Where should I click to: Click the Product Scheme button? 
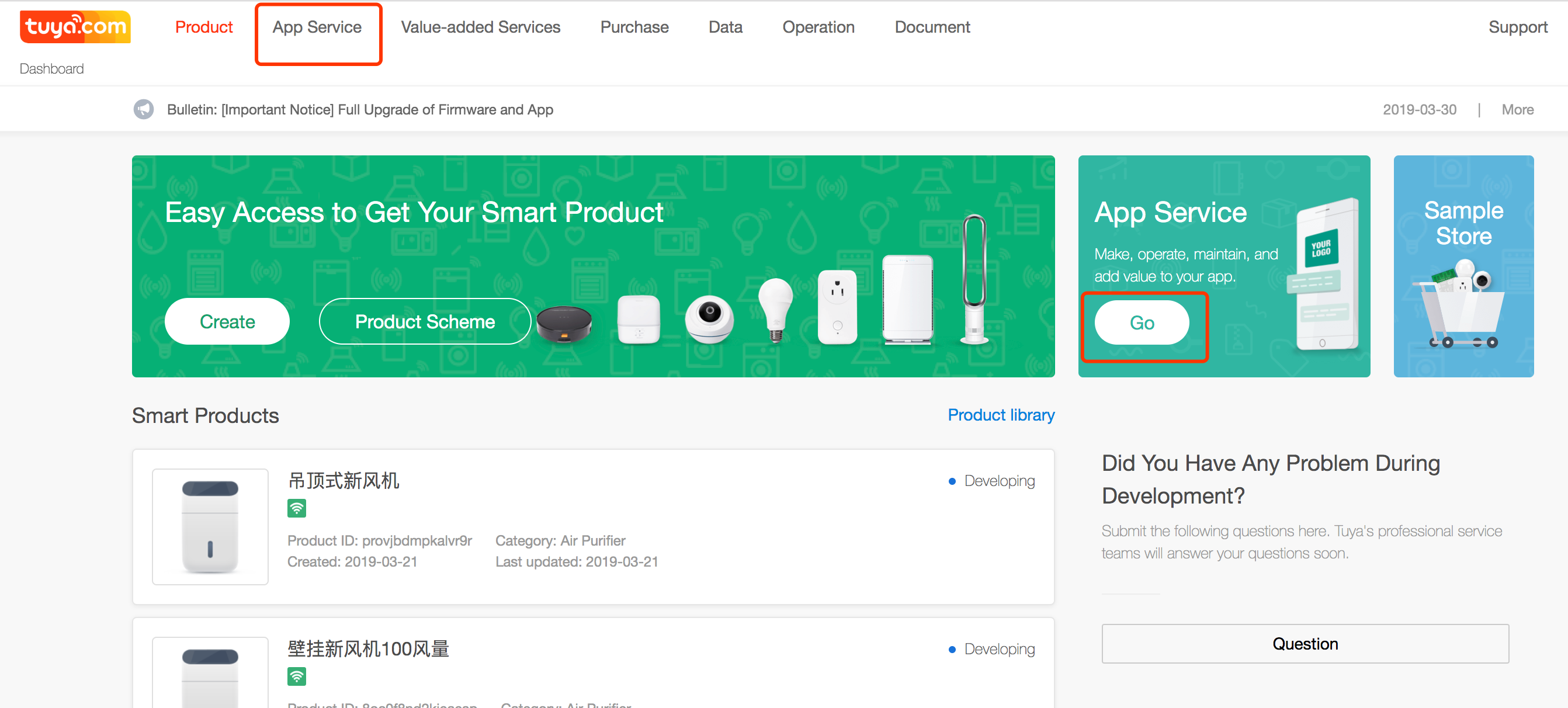pos(425,321)
